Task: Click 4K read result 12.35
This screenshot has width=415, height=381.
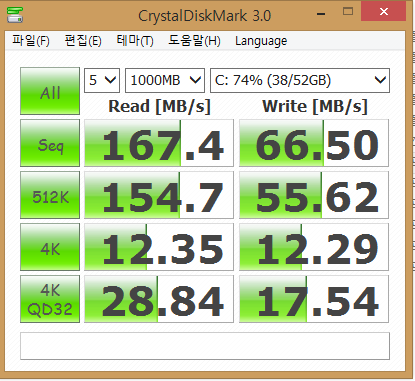Action: pos(159,247)
